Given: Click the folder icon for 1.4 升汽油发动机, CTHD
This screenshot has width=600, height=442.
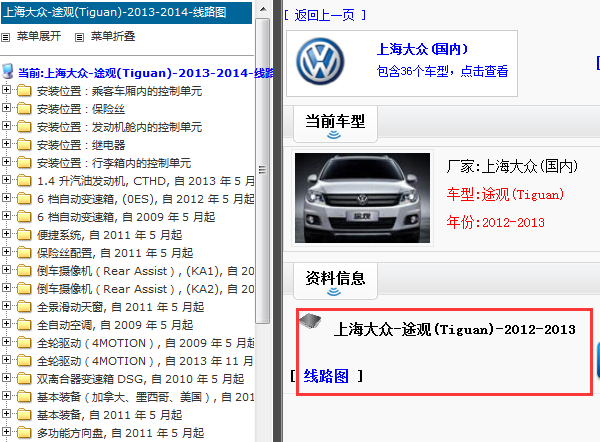Looking at the screenshot, I should [x=24, y=181].
